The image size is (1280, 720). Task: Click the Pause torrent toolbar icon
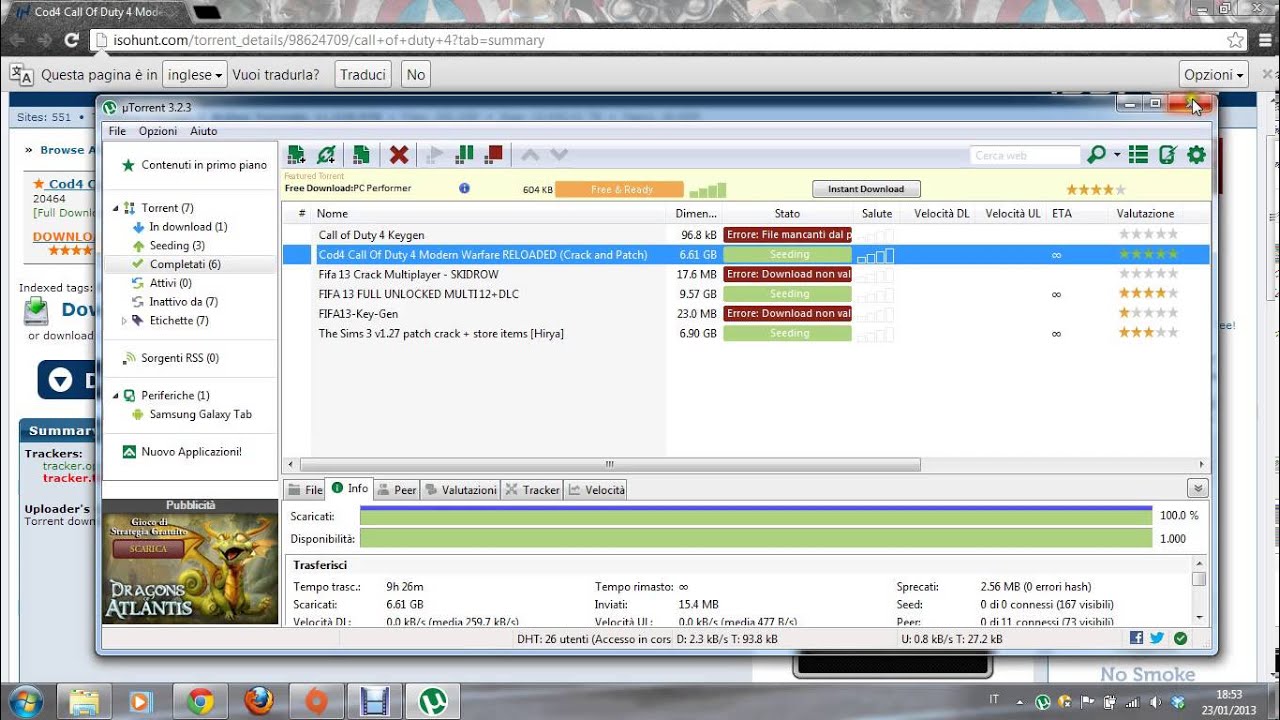(464, 154)
